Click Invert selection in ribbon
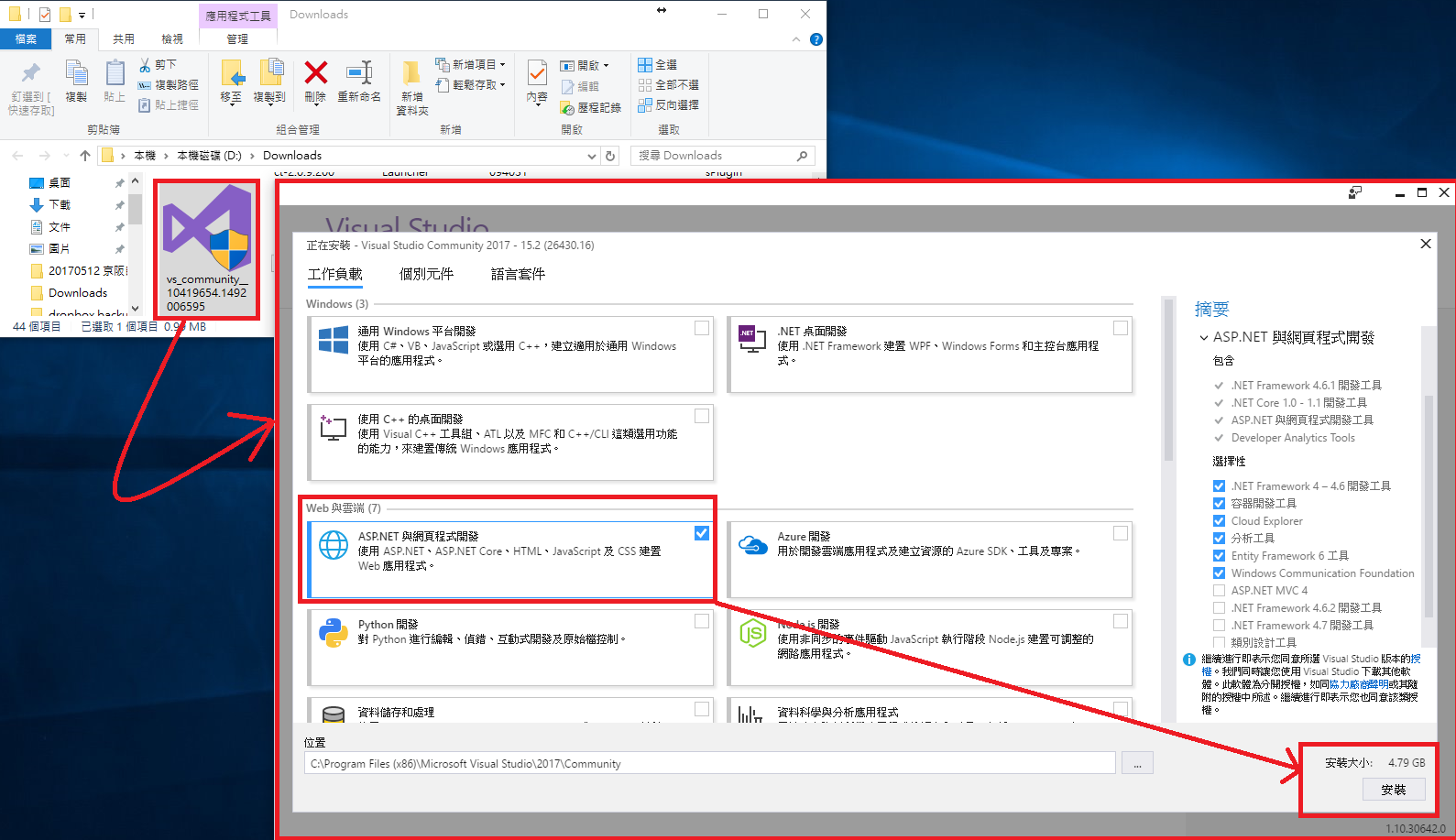This screenshot has height=840, width=1456. [669, 105]
